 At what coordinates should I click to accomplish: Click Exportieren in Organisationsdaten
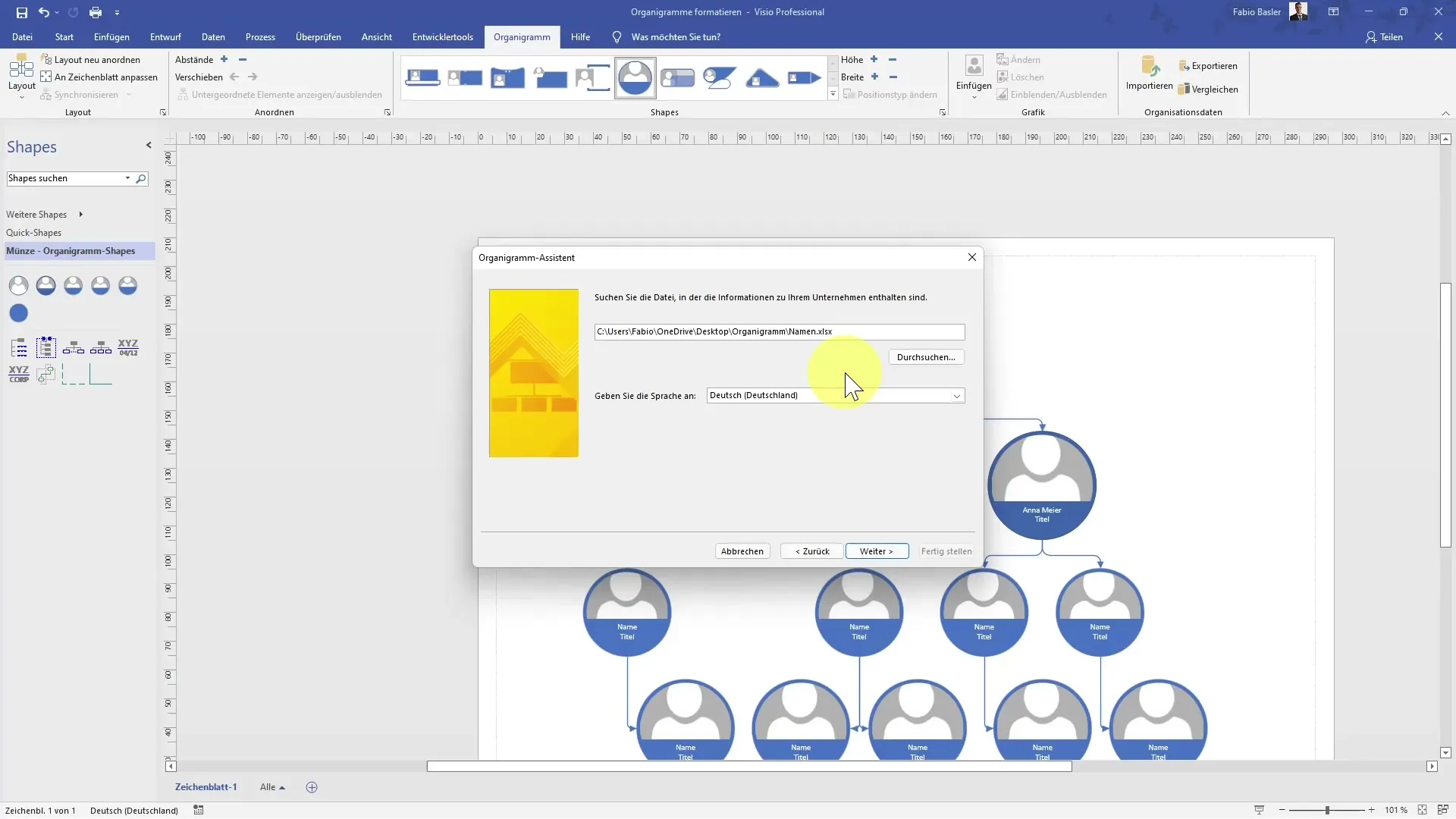(x=1208, y=66)
